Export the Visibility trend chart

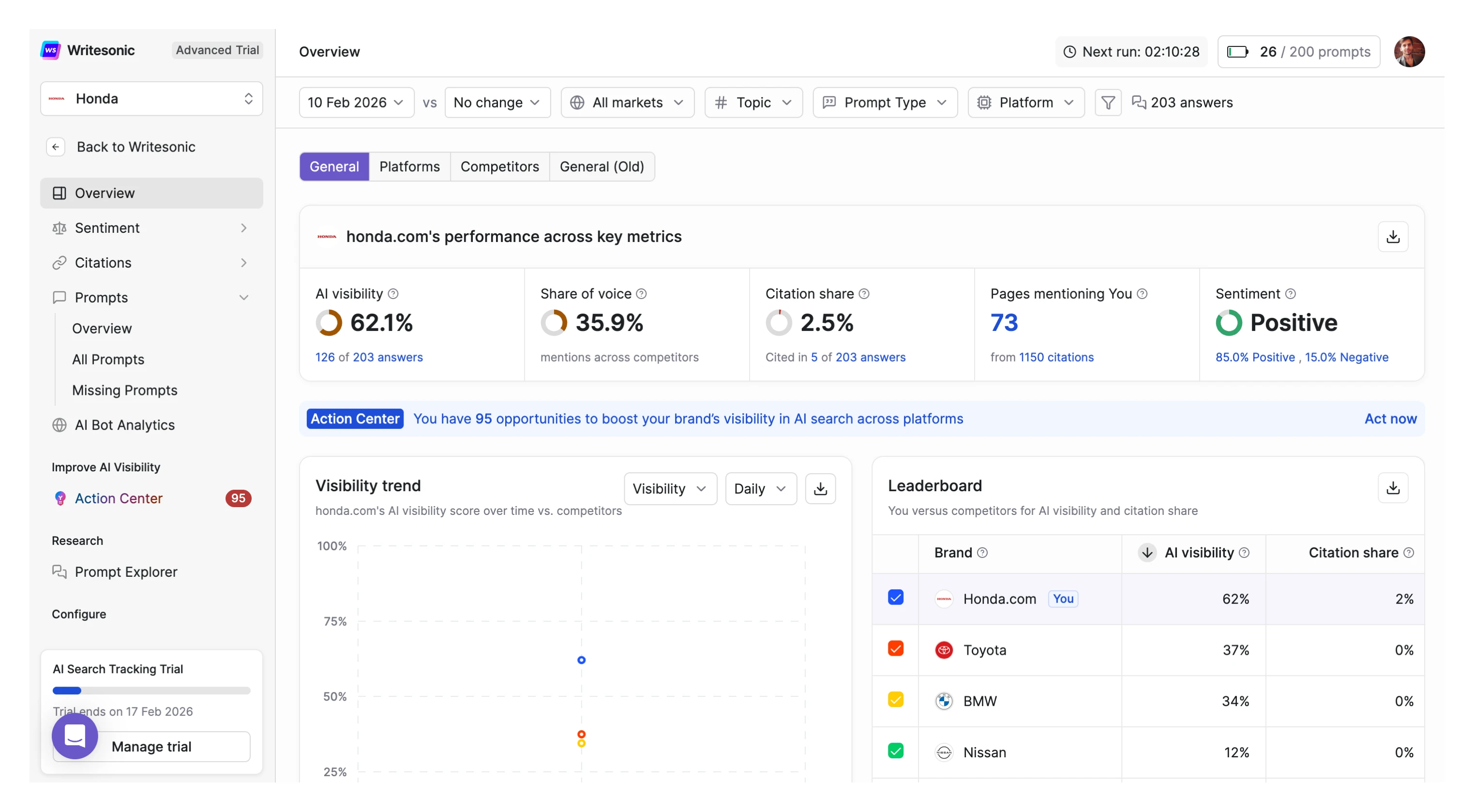(821, 488)
